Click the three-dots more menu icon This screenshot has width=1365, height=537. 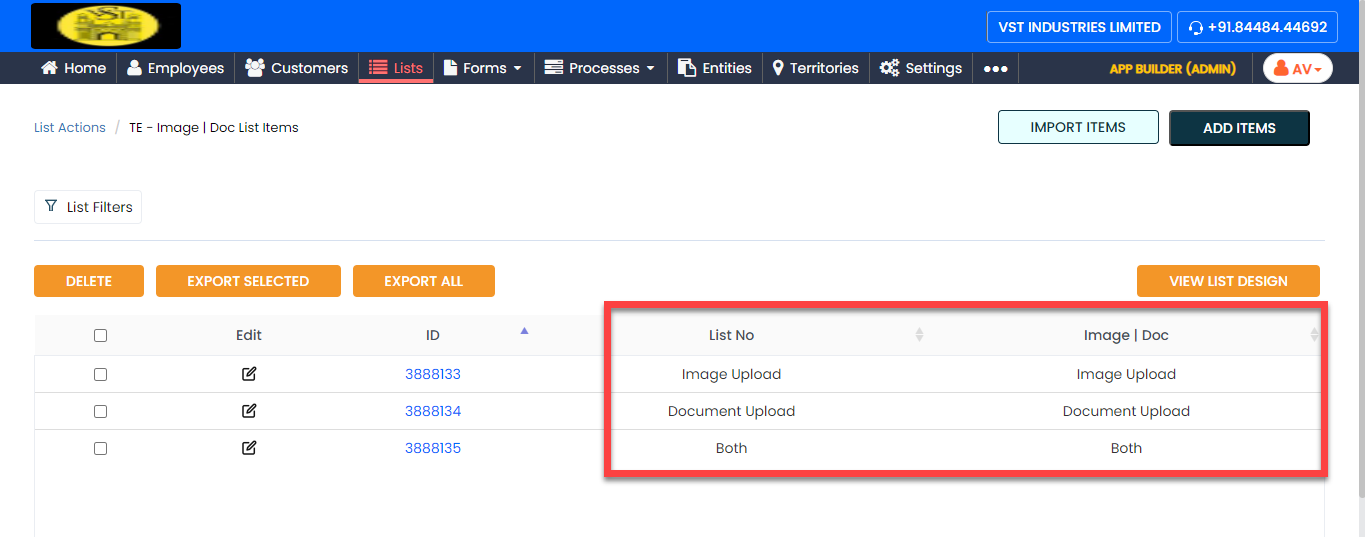click(995, 68)
